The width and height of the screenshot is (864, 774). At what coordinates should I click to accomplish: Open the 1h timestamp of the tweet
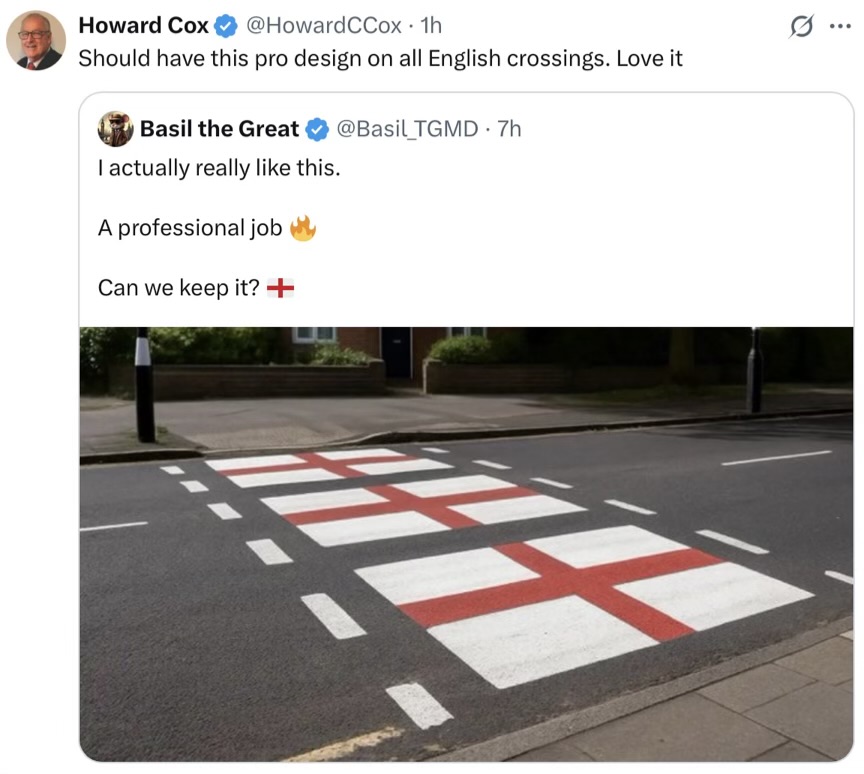coord(431,25)
